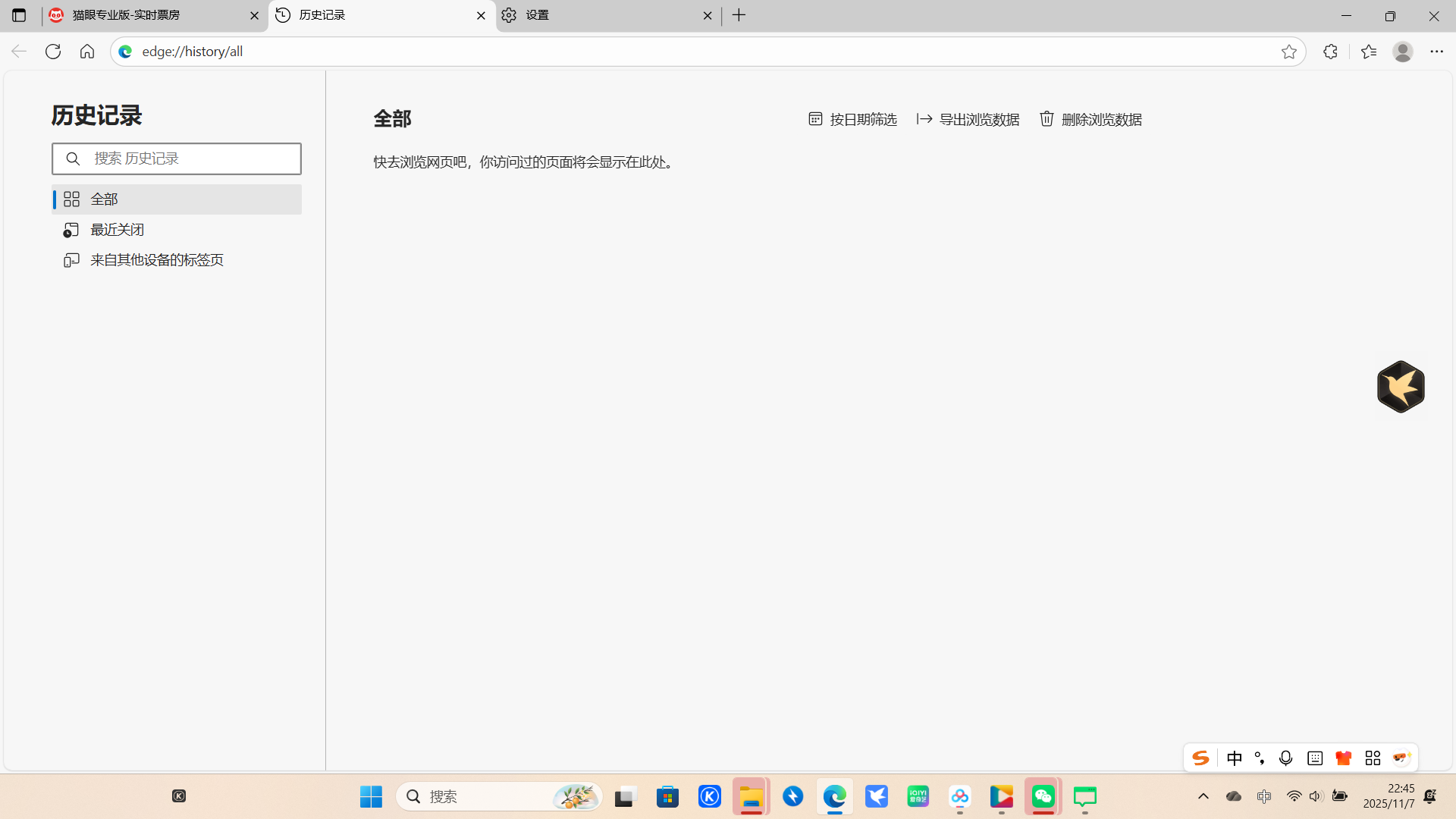Toggle Chinese input mode 中 in IME bar
The image size is (1456, 819).
[1235, 758]
